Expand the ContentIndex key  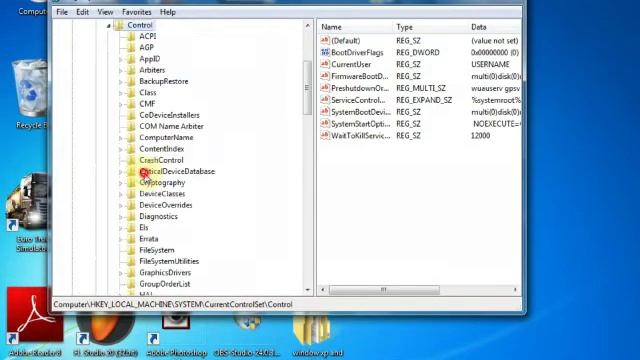[120, 149]
